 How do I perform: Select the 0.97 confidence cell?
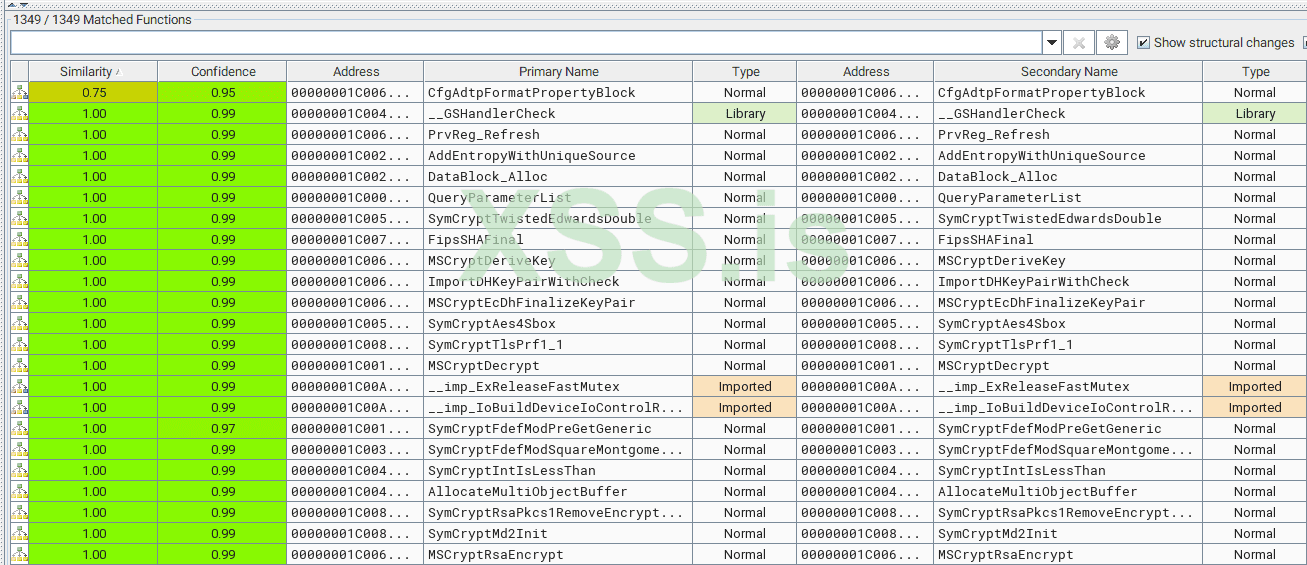222,429
